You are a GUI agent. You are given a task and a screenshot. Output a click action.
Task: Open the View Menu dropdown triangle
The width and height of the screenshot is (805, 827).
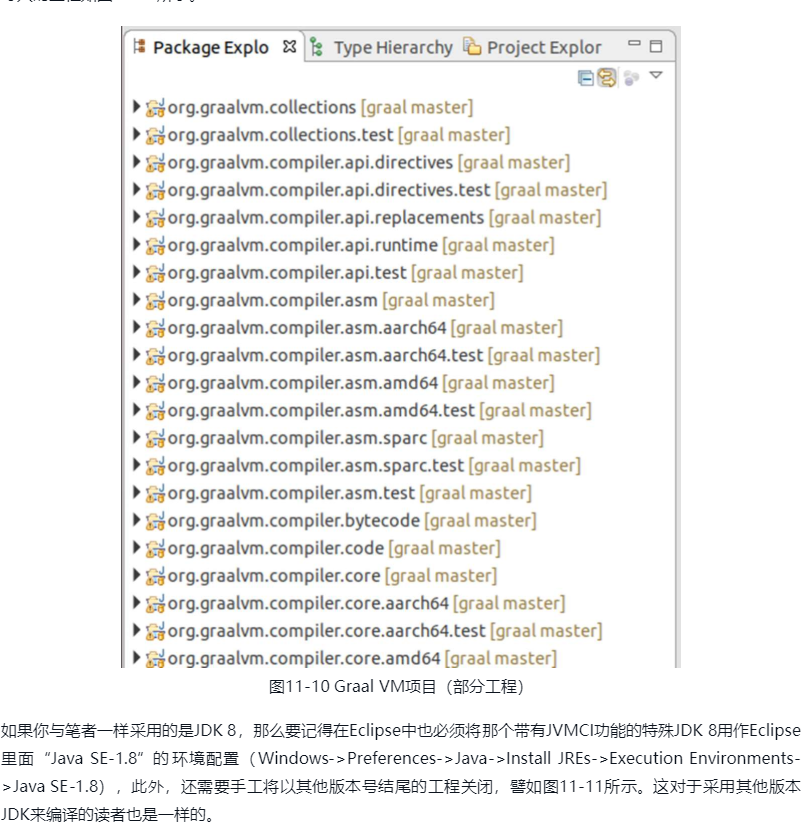pos(656,75)
